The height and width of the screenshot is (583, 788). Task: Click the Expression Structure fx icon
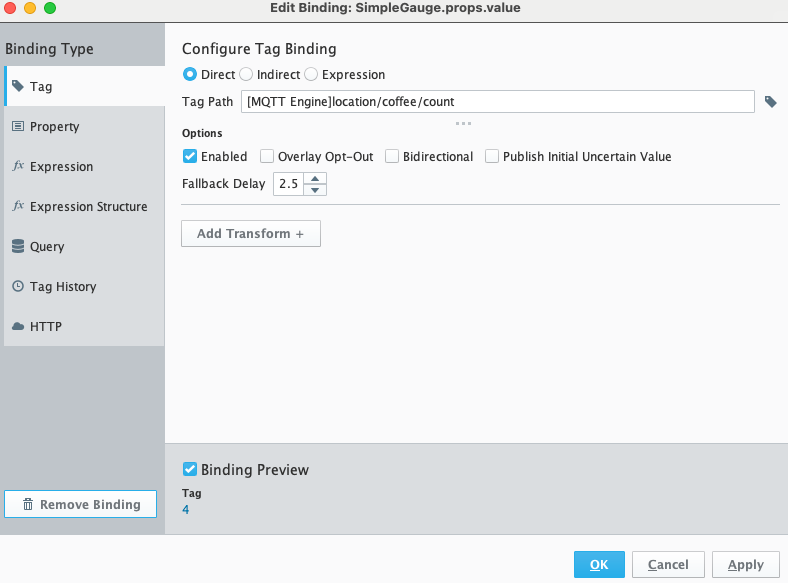click(x=18, y=206)
